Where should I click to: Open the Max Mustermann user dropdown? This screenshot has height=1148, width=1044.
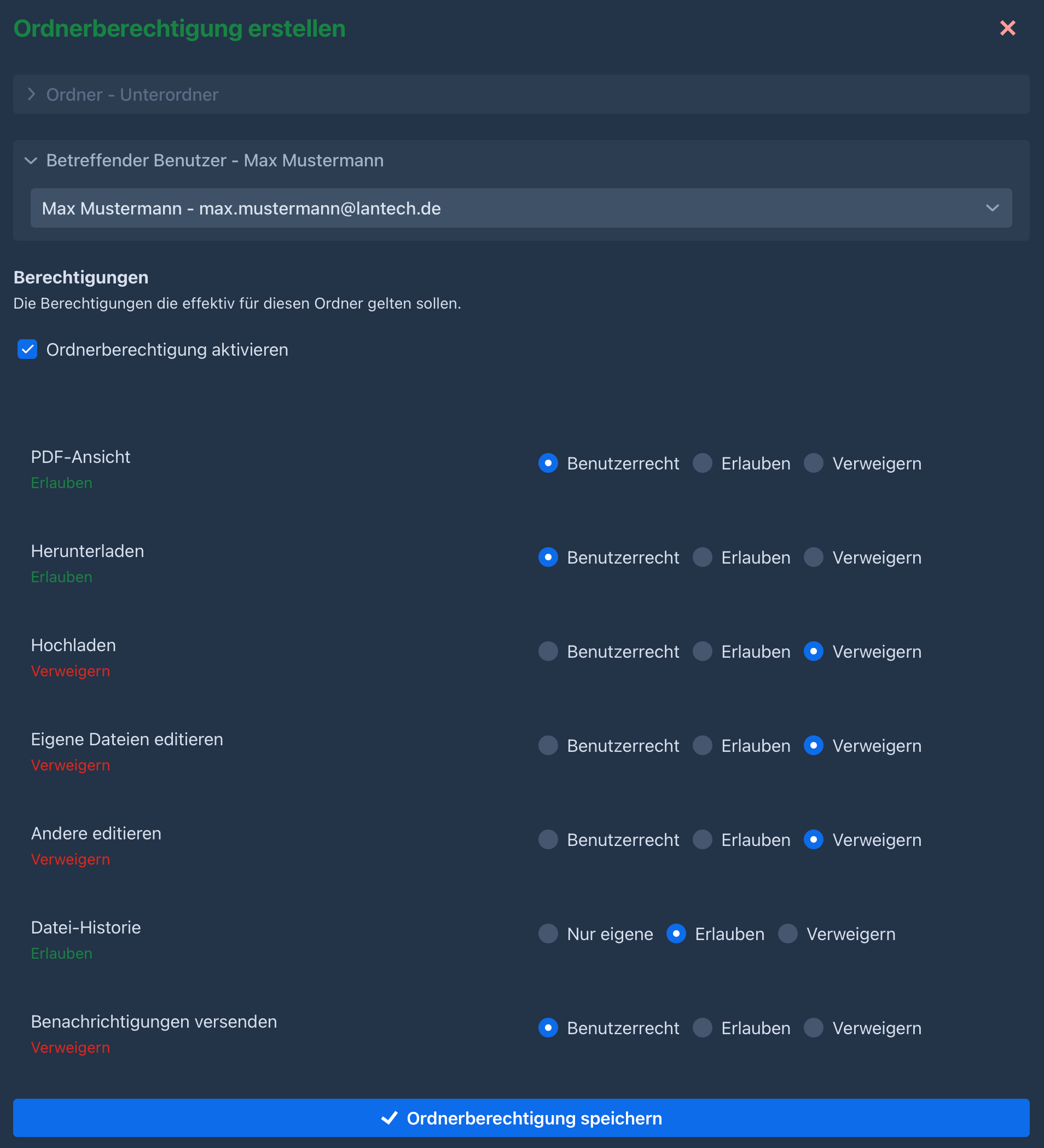pyautogui.click(x=520, y=208)
